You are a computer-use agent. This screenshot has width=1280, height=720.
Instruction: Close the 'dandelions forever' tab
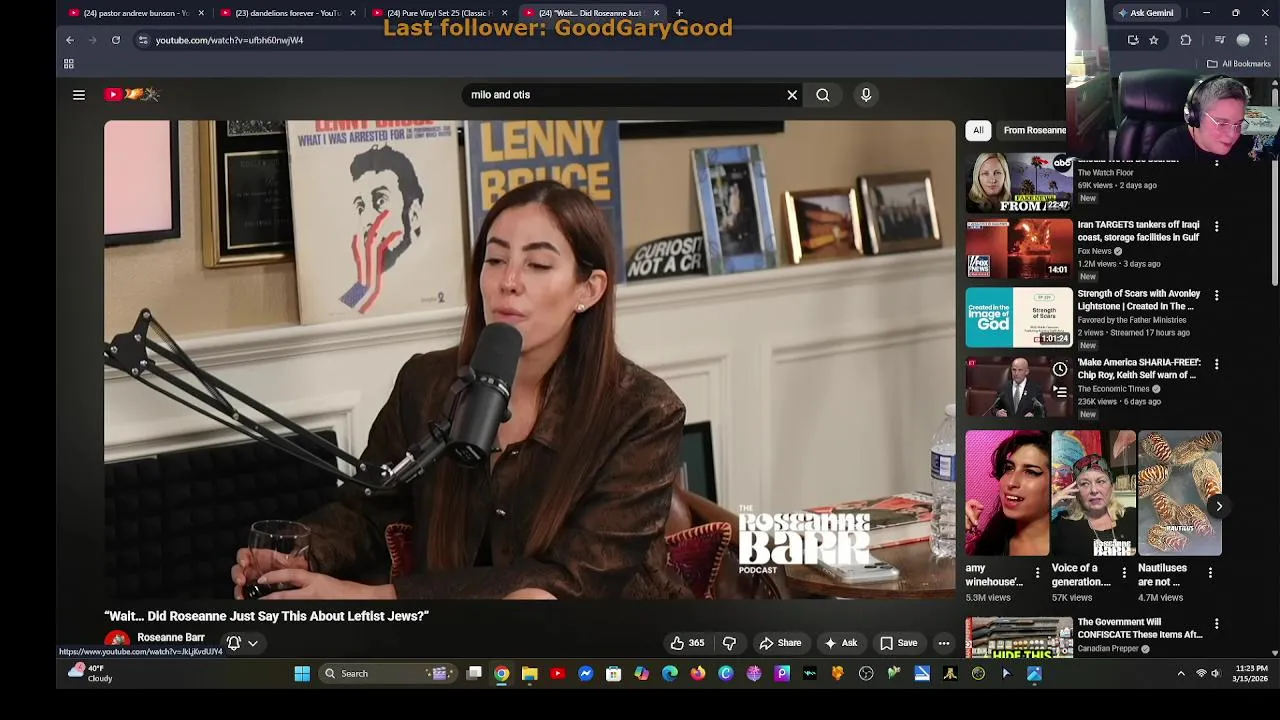353,13
